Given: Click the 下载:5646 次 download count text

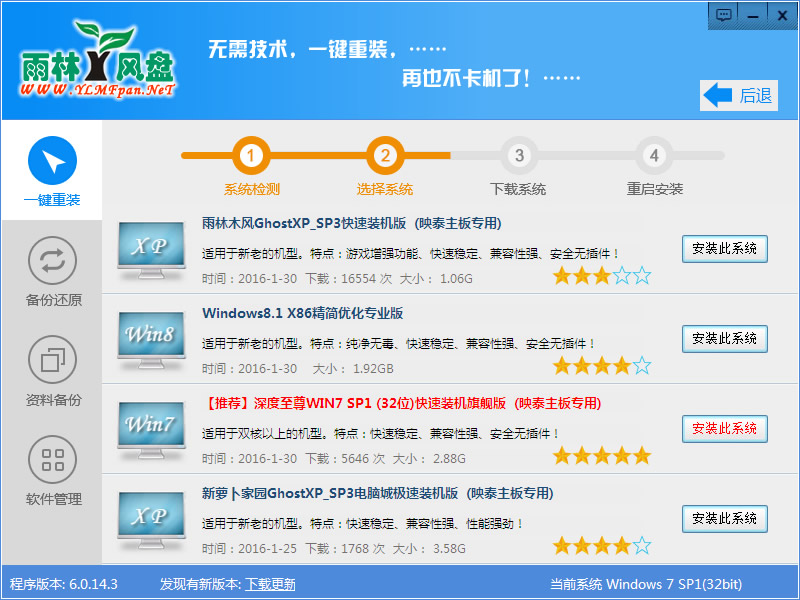Looking at the screenshot, I should (345, 459).
